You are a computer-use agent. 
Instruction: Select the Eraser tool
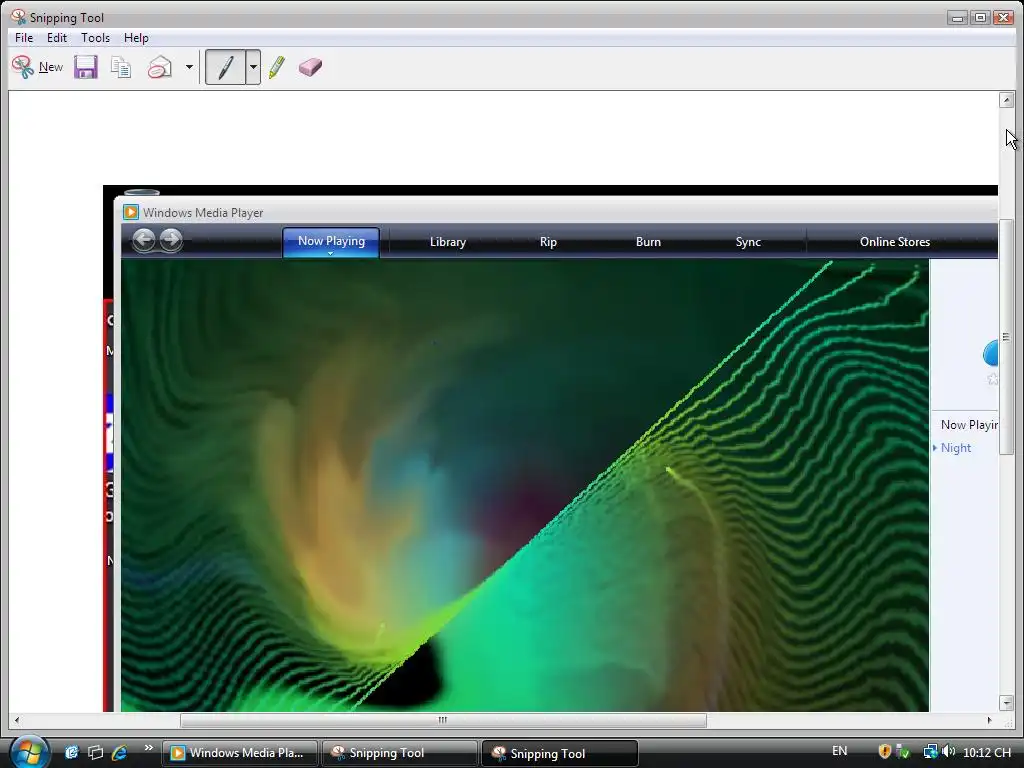click(310, 67)
